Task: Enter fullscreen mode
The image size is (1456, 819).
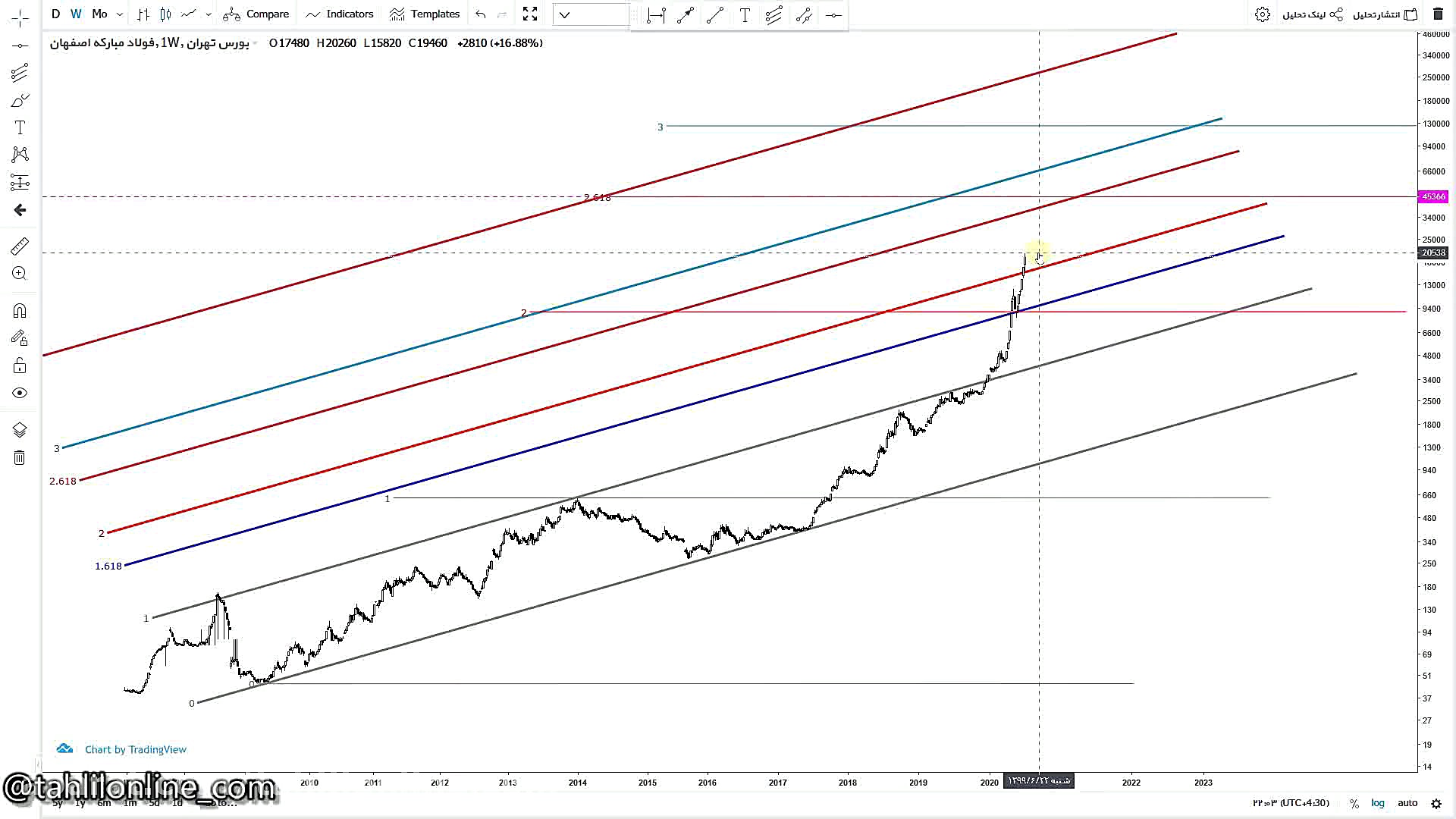Action: (x=530, y=14)
